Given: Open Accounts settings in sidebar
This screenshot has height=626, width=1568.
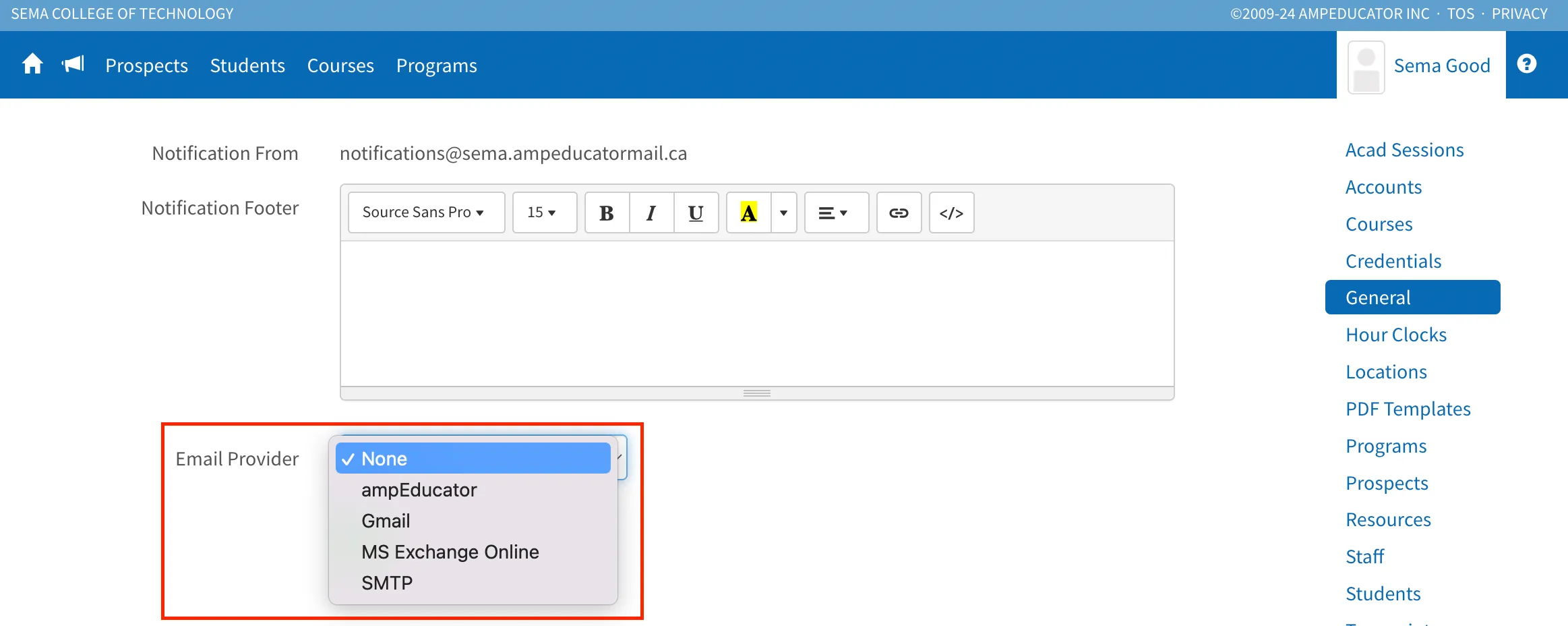Looking at the screenshot, I should click(x=1383, y=187).
